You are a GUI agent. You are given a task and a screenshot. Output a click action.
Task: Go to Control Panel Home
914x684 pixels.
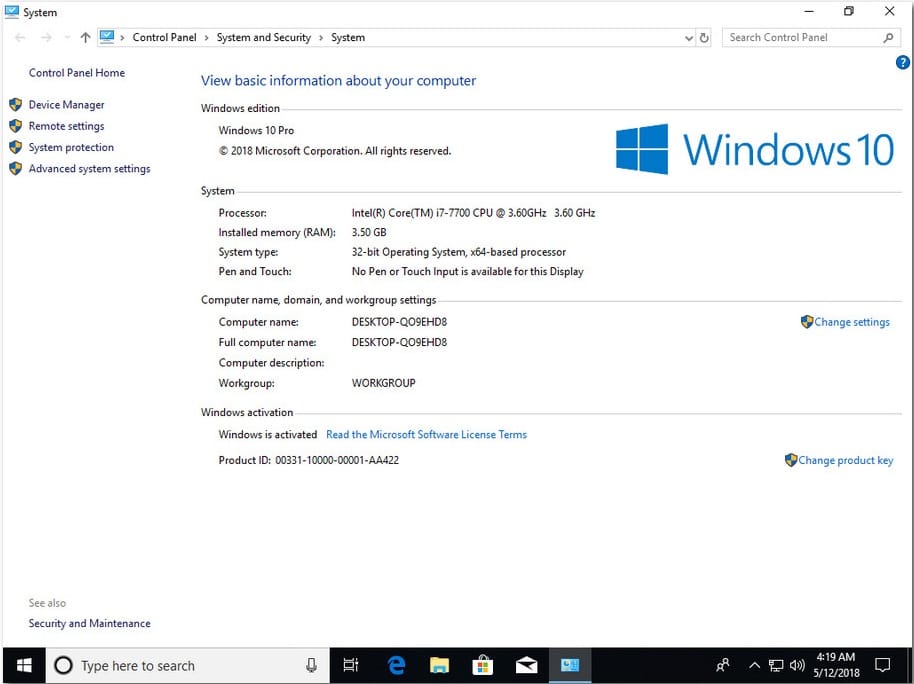76,73
